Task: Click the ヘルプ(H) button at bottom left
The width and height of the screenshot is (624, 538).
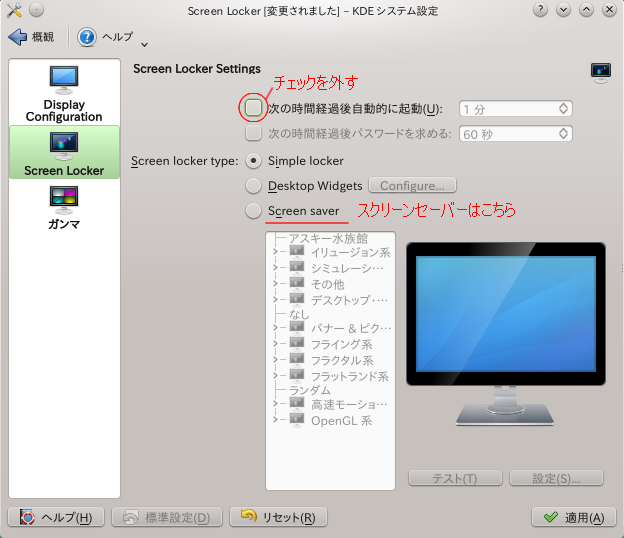Action: coord(56,517)
